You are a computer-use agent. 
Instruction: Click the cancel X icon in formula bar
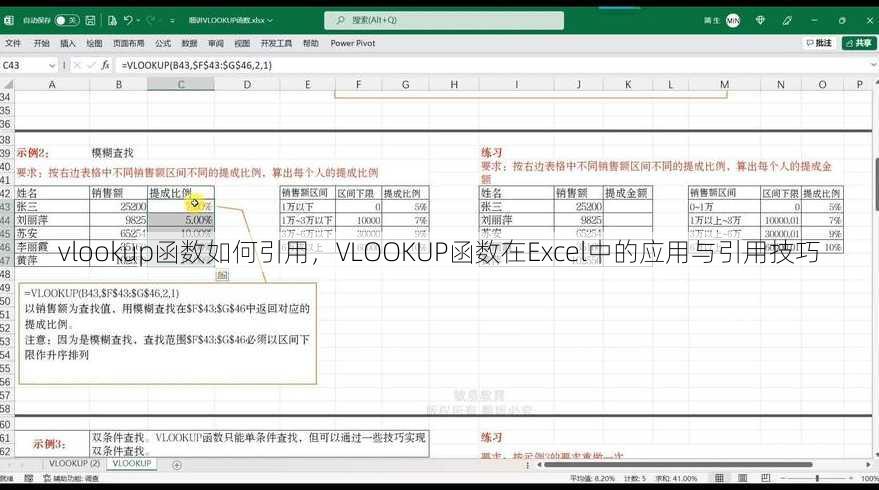(77, 66)
